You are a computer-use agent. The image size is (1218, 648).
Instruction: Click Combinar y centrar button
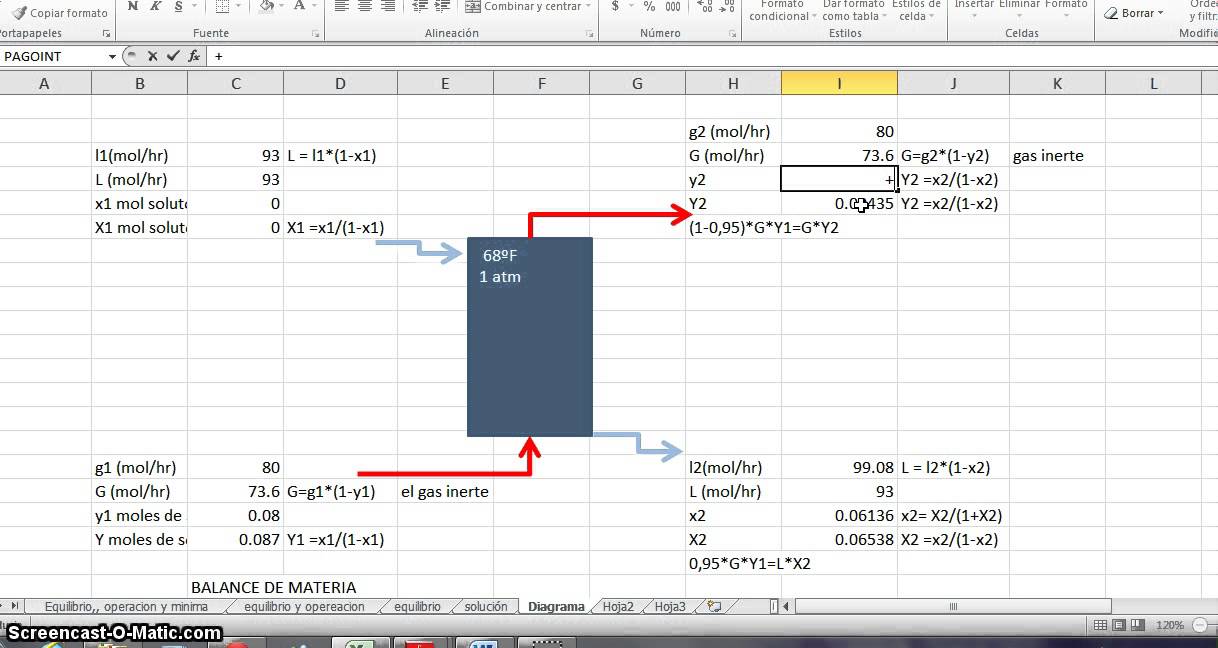click(524, 6)
